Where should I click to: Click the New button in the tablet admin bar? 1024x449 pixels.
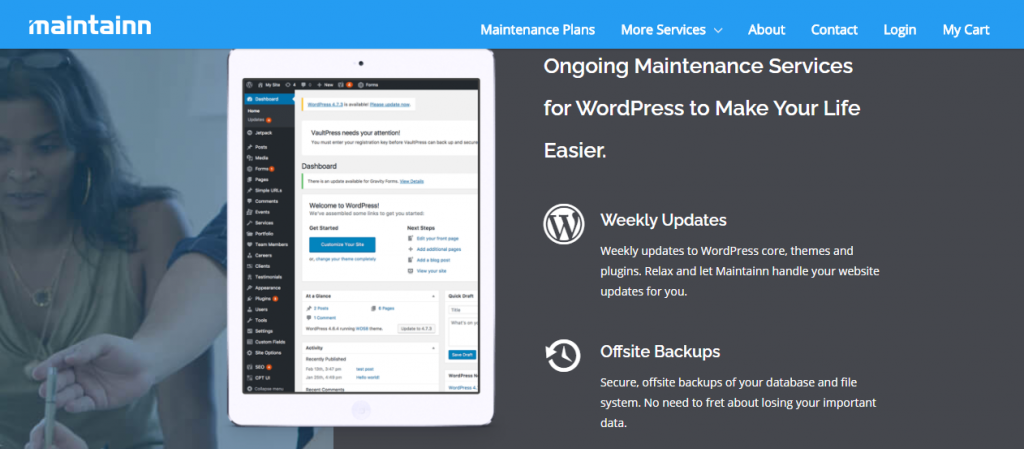[326, 85]
